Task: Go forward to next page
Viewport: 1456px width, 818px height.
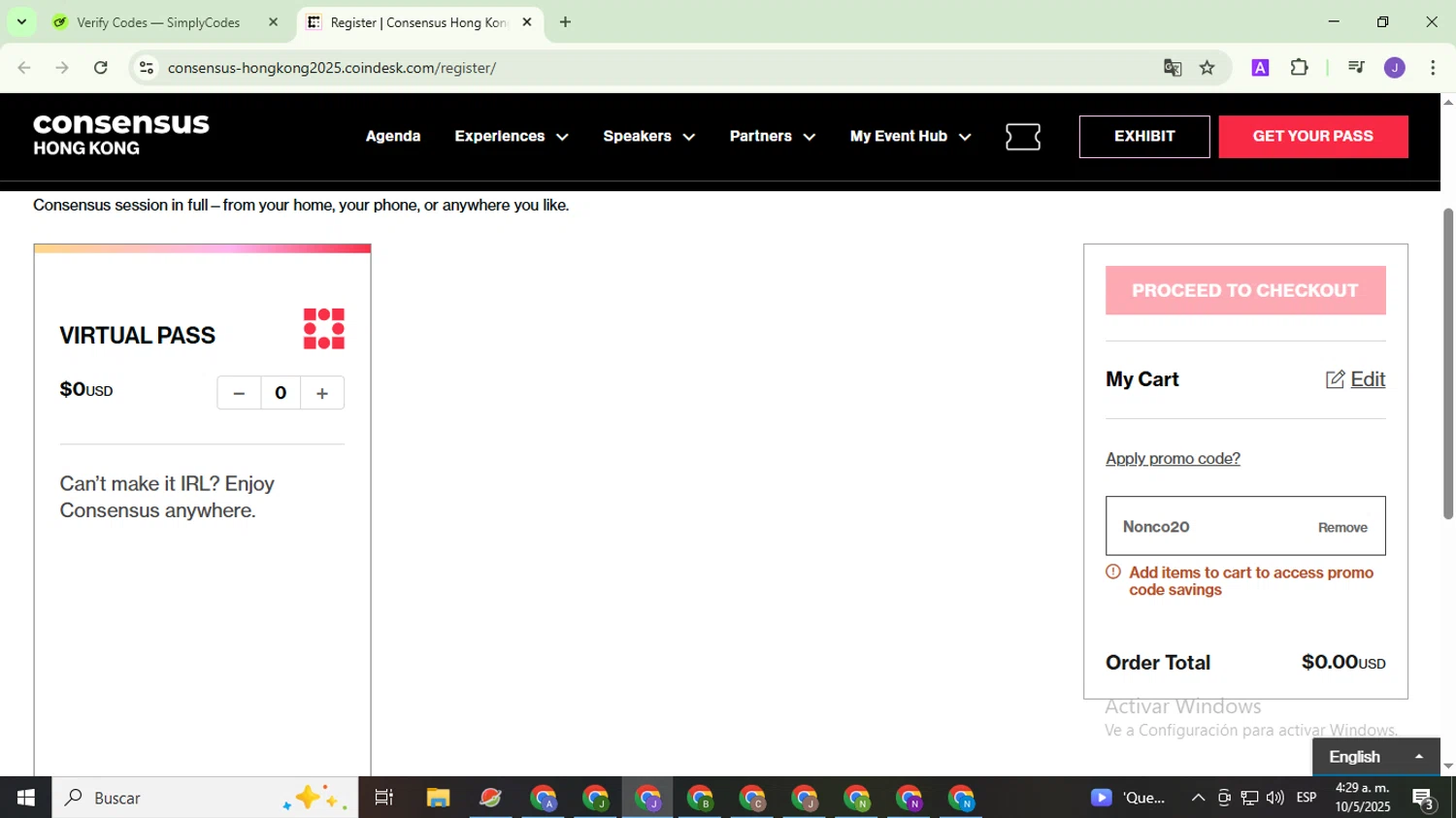Action: point(62,68)
